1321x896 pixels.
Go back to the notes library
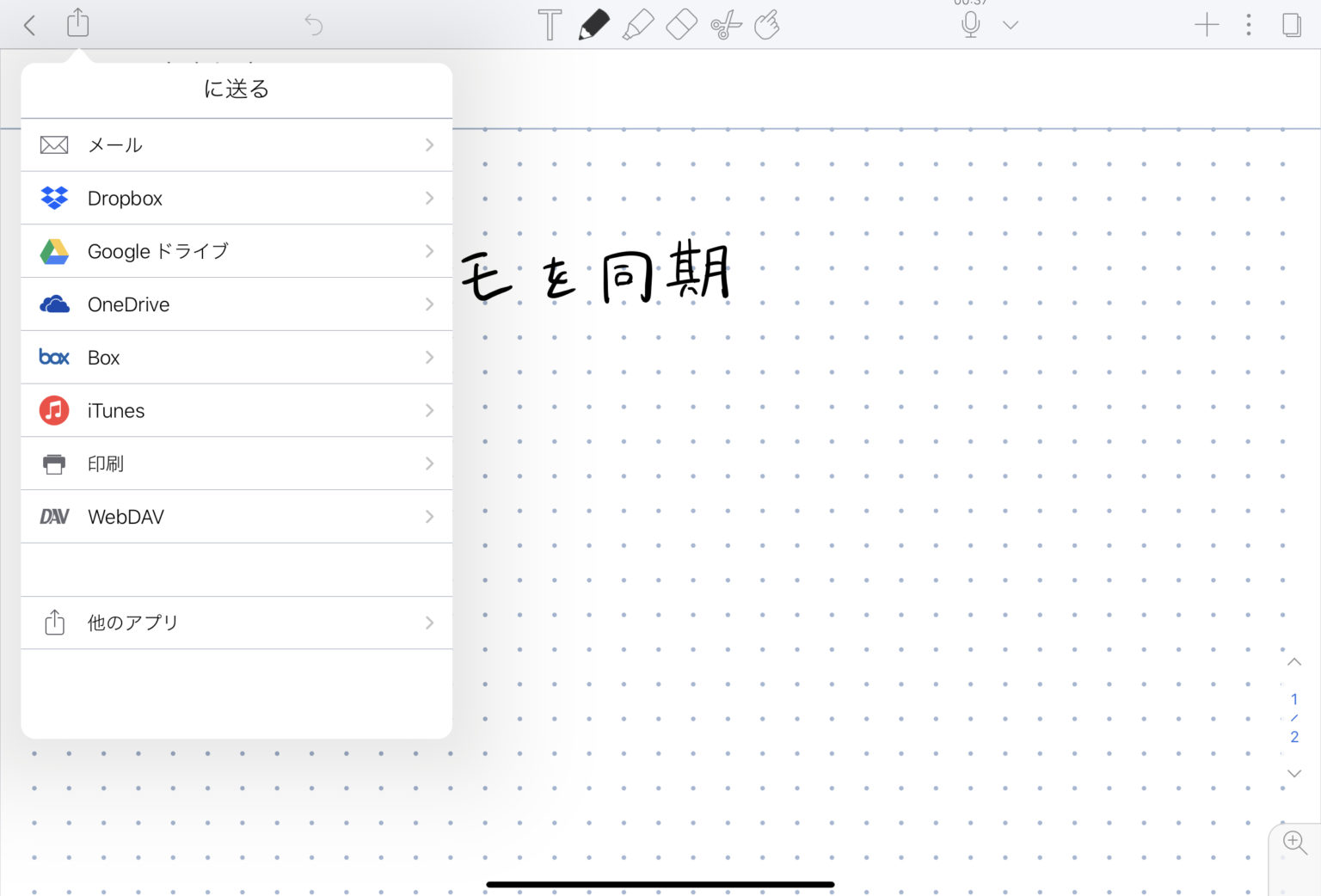coord(30,25)
